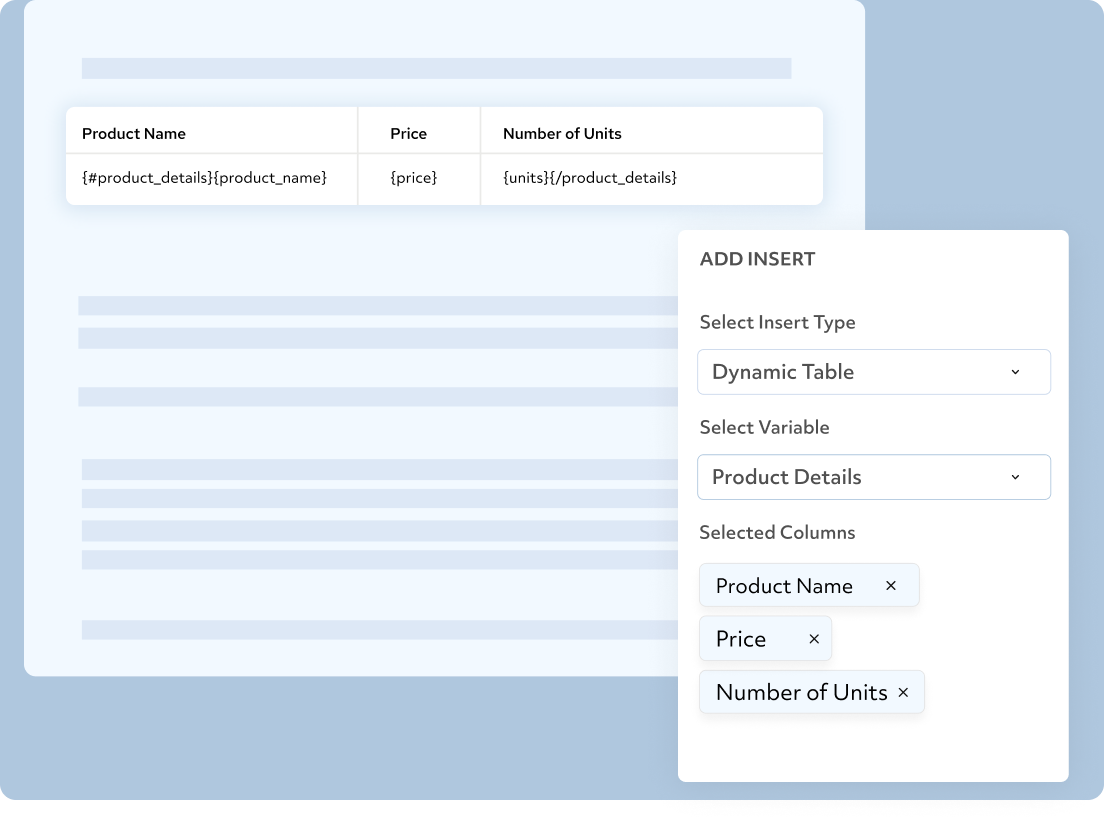Viewport: 1109px width, 826px height.
Task: Click the chevron on Dynamic Table dropdown
Action: click(x=1015, y=371)
